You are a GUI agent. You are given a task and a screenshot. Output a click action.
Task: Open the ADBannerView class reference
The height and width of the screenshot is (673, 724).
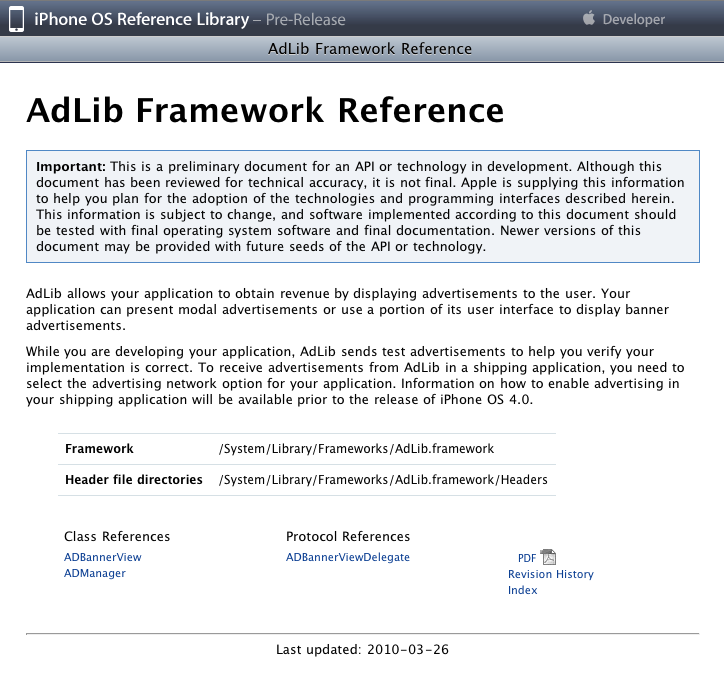click(103, 557)
